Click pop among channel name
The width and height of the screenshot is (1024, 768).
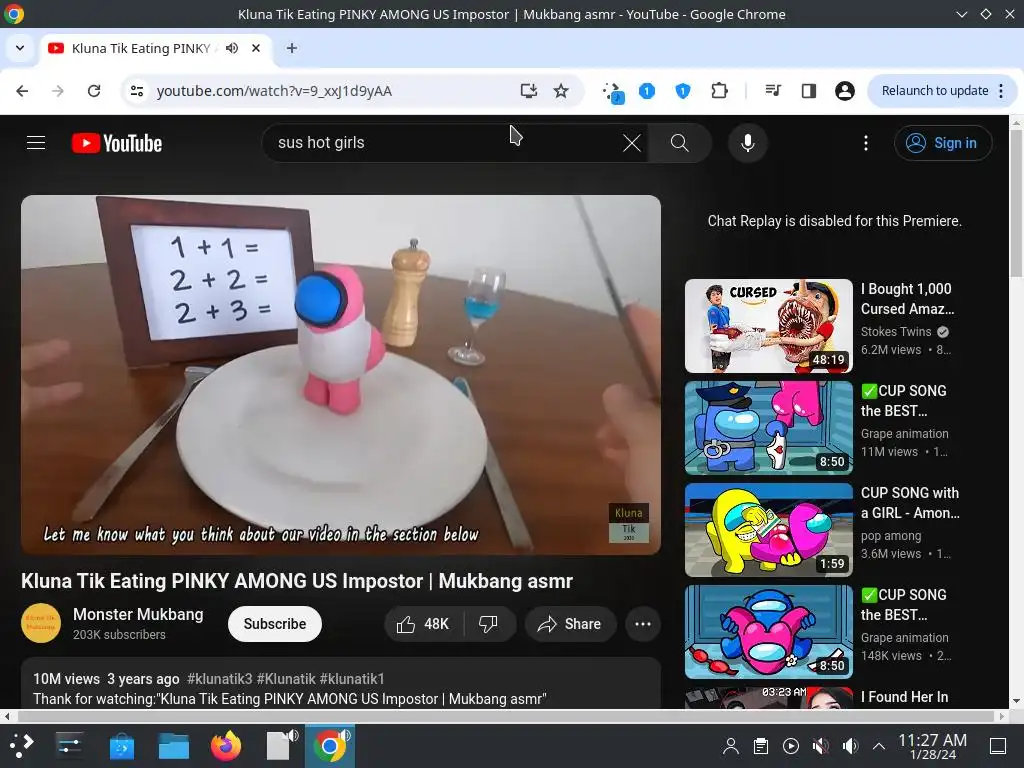[891, 536]
